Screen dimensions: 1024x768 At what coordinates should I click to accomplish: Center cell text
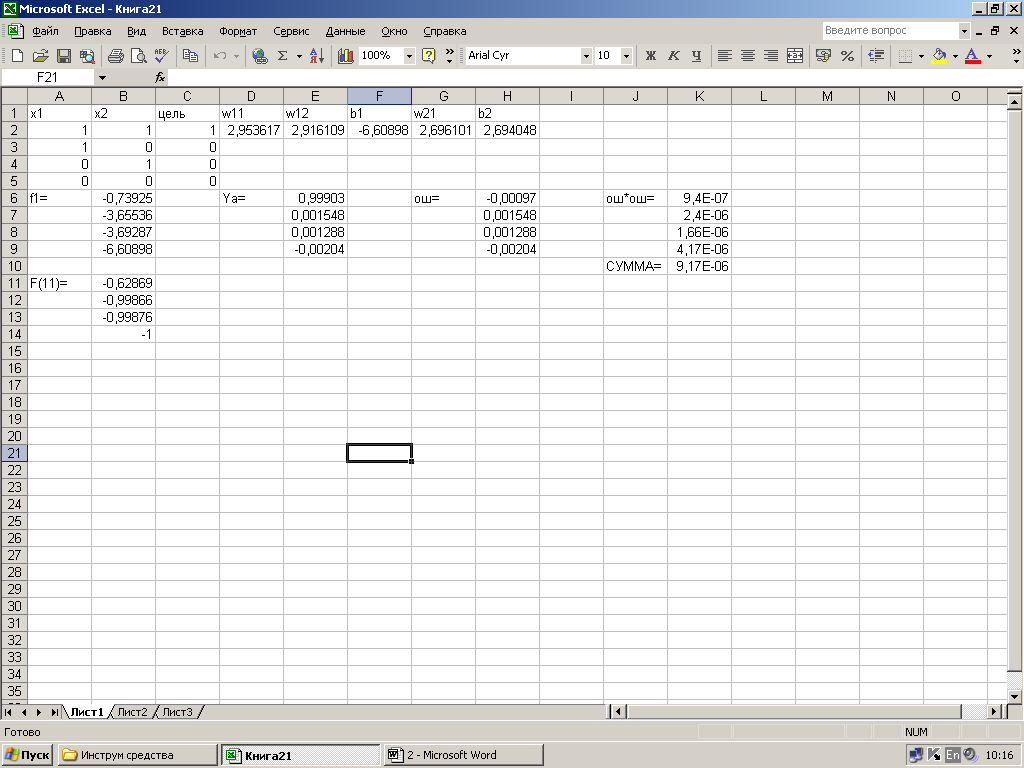tap(748, 56)
